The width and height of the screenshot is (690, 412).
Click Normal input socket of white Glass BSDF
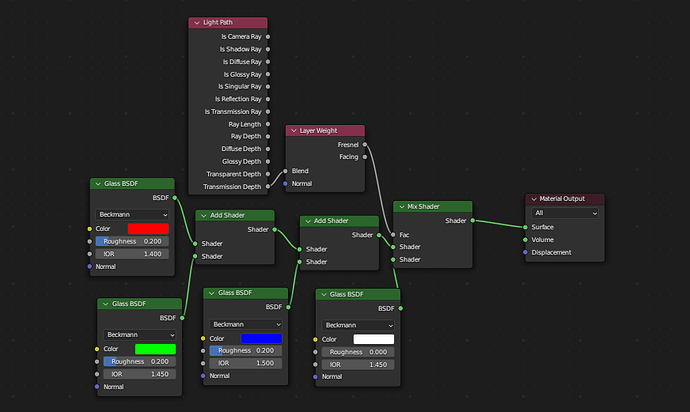click(x=316, y=377)
